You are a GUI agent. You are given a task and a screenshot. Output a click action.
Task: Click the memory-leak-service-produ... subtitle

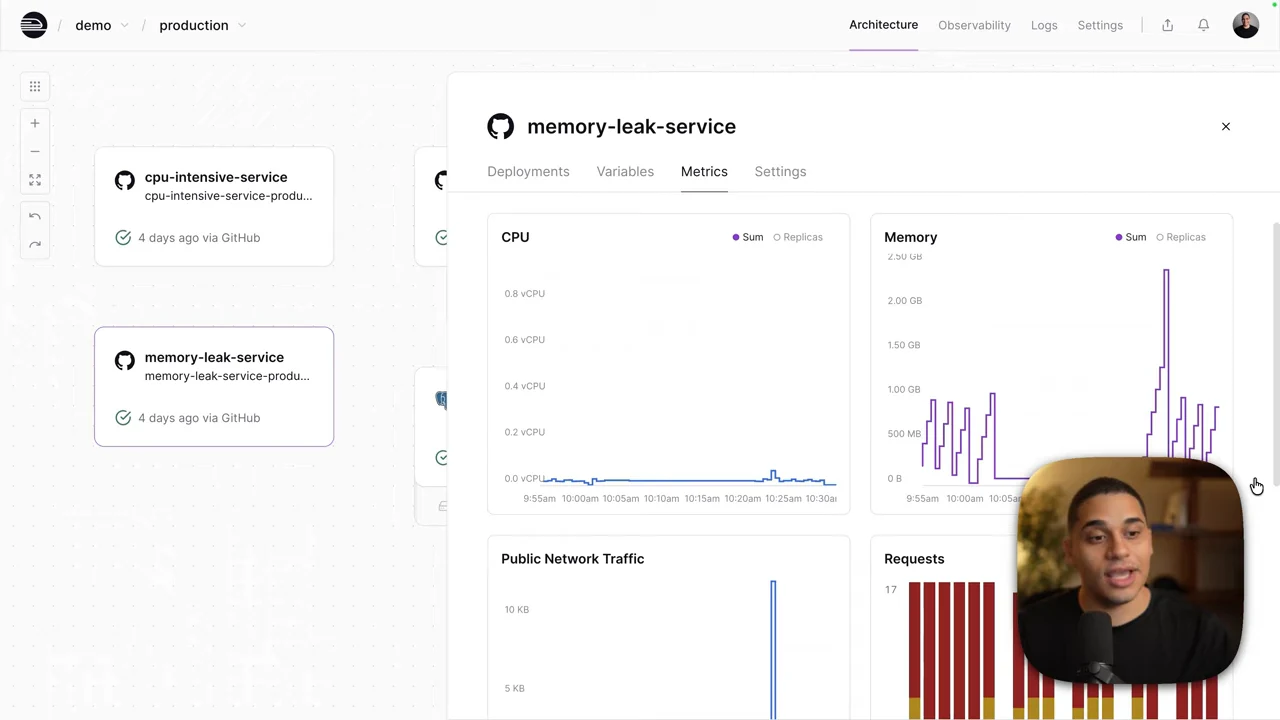[x=227, y=375]
